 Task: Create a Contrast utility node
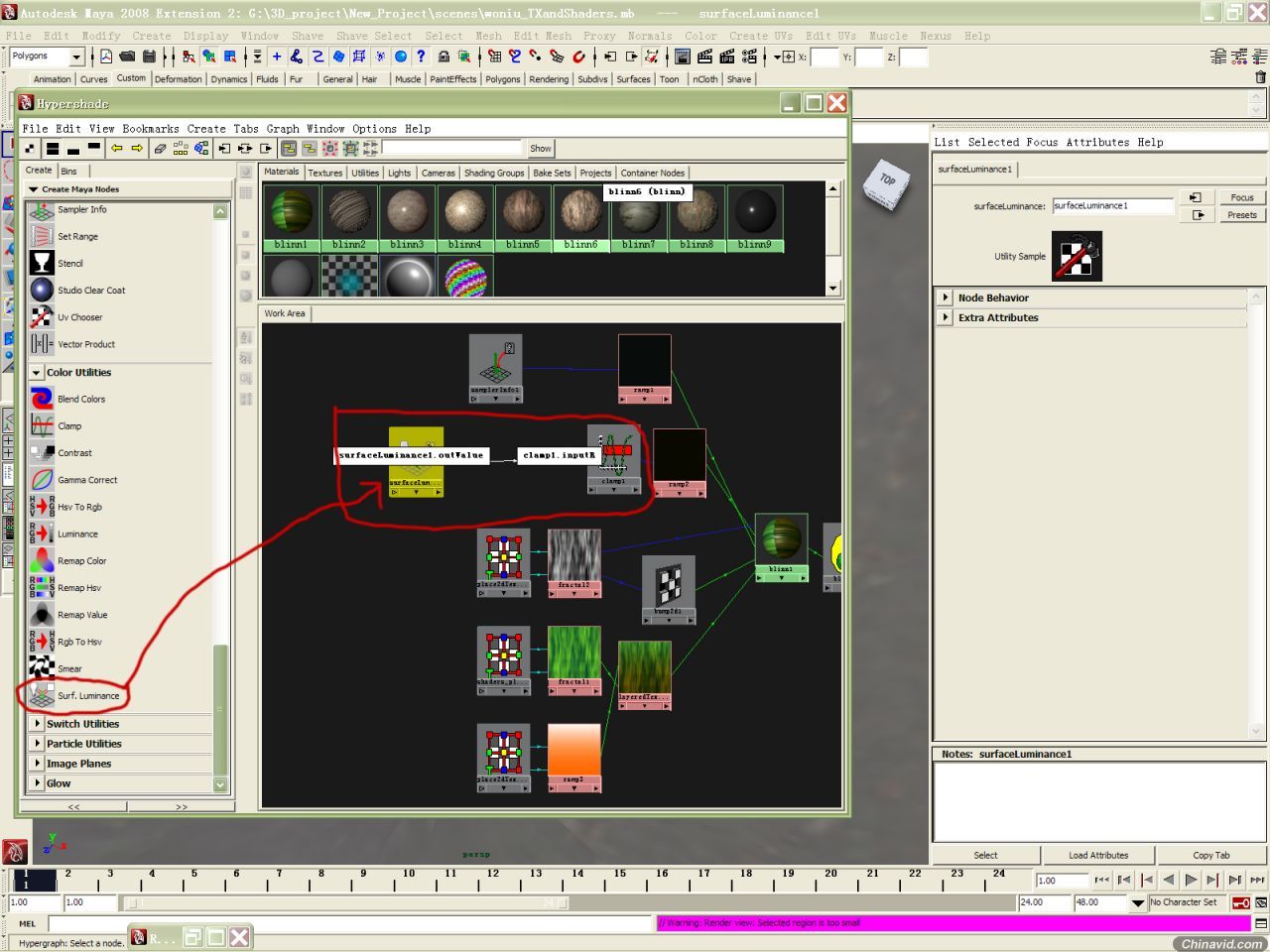pyautogui.click(x=62, y=452)
